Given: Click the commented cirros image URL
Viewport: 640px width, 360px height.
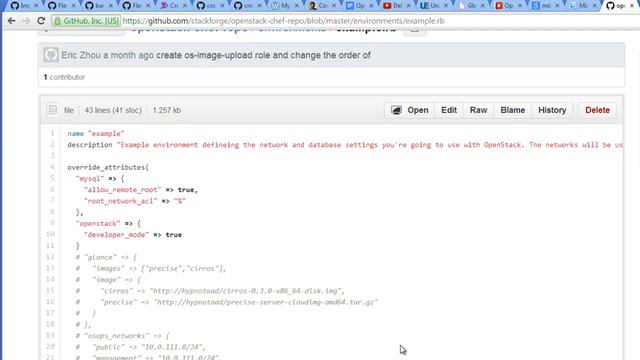Looking at the screenshot, I should point(247,291).
